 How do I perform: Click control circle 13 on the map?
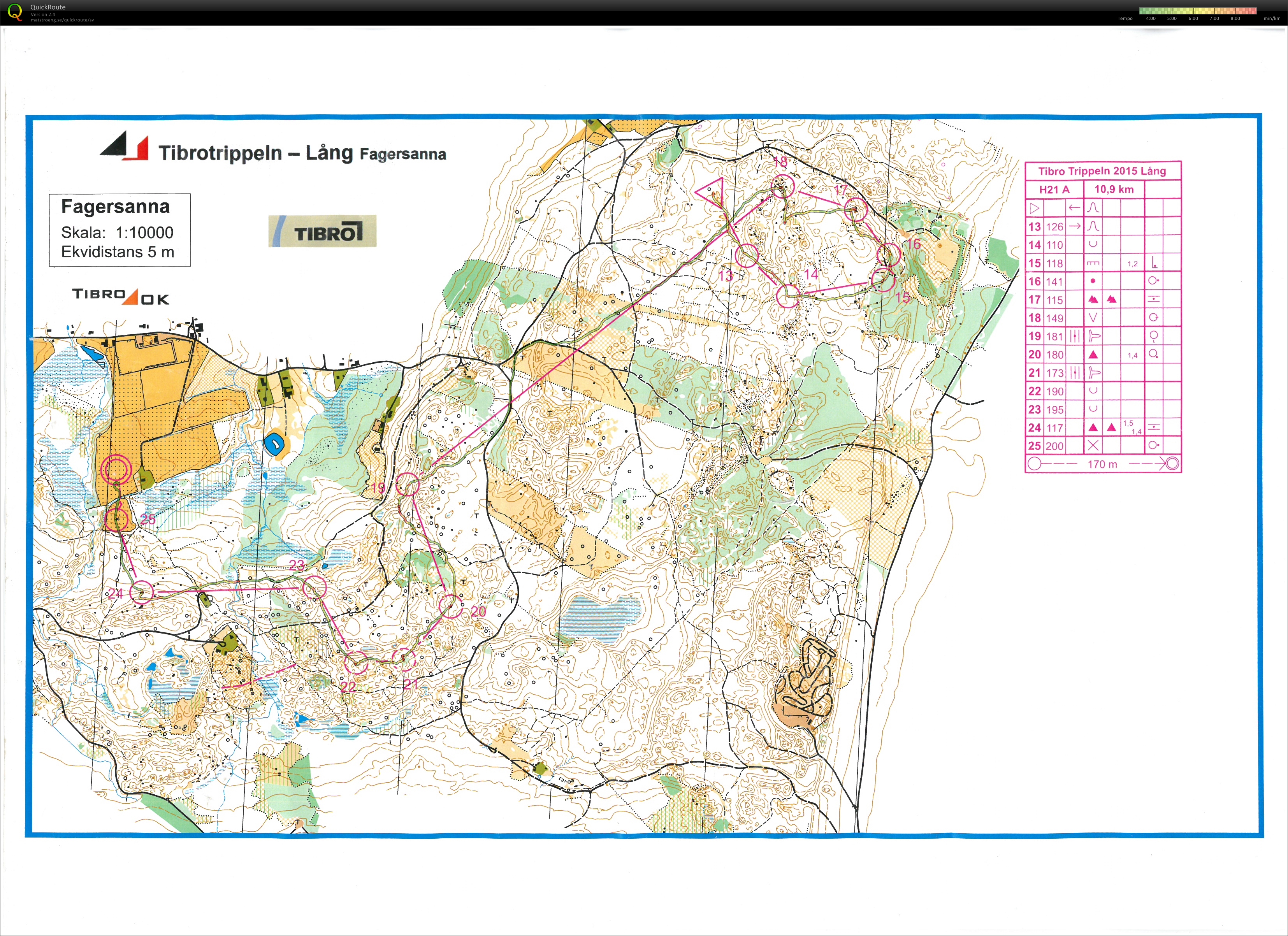pyautogui.click(x=747, y=256)
